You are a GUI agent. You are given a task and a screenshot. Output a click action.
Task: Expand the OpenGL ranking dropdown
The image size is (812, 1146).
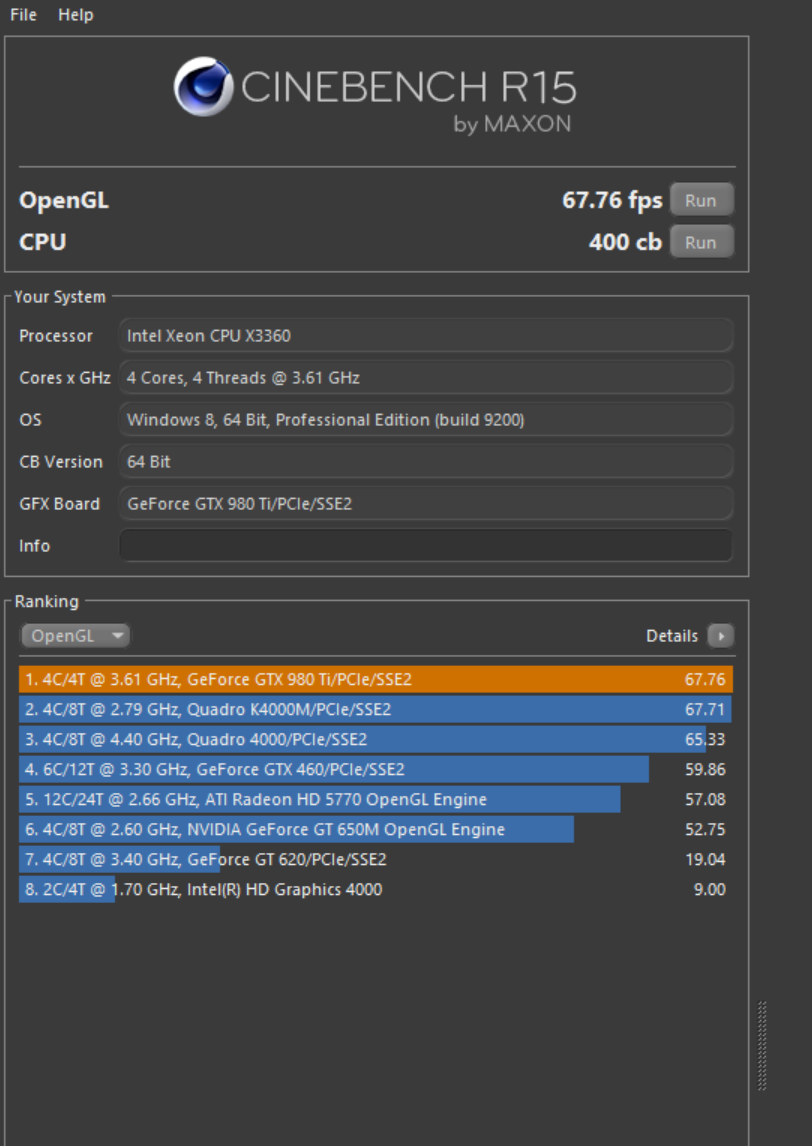point(75,636)
